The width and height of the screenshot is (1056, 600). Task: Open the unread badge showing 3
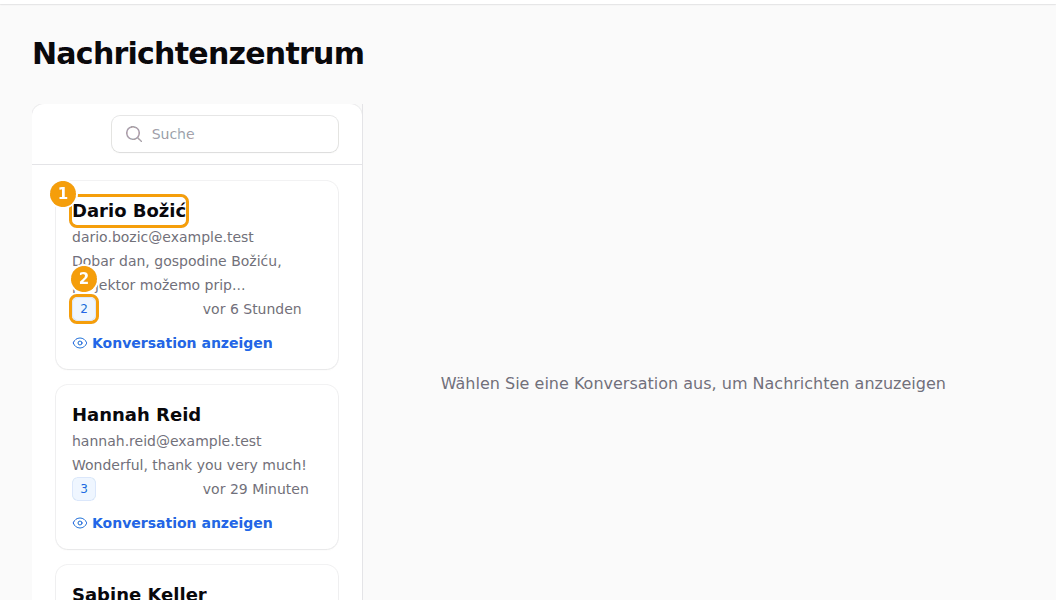[84, 489]
